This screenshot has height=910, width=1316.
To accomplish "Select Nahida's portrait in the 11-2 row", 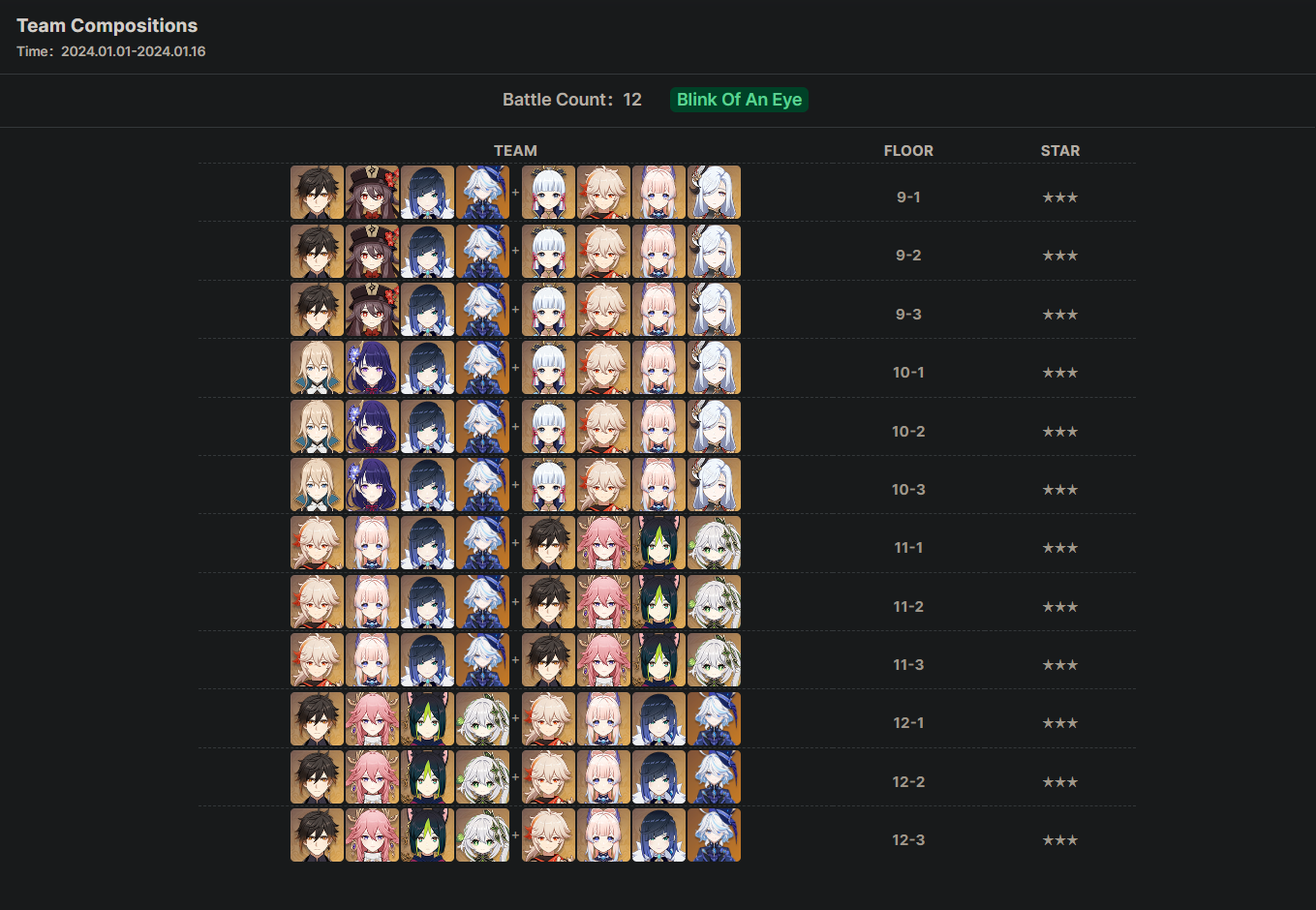I will [x=714, y=602].
